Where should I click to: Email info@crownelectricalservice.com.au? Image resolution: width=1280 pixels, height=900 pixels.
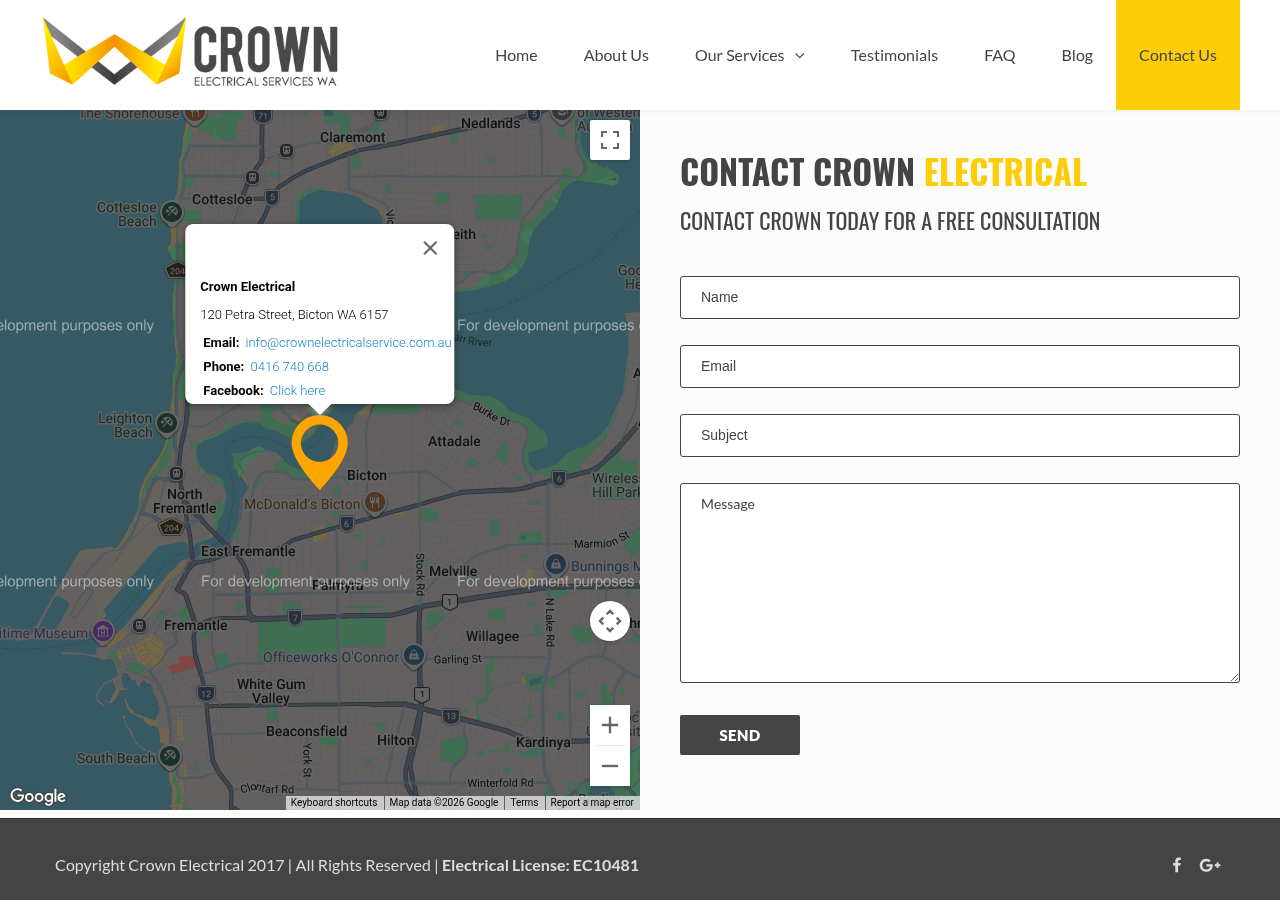[348, 341]
